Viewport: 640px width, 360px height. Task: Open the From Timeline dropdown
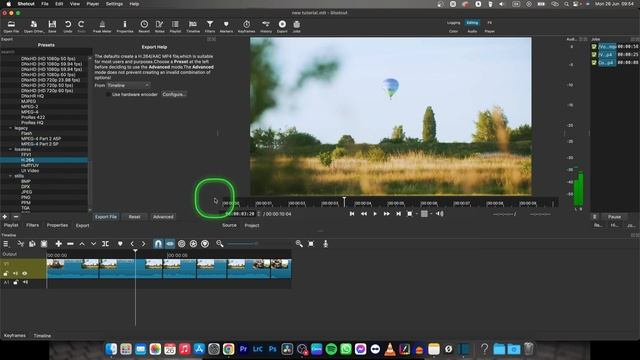pyautogui.click(x=129, y=85)
